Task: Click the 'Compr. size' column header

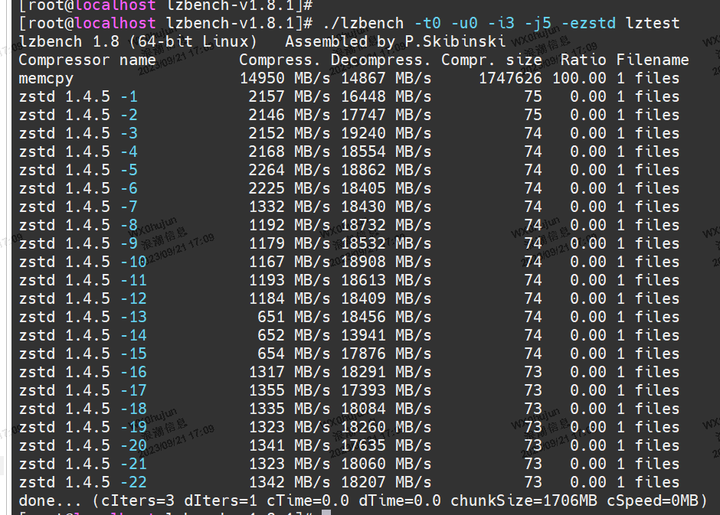Action: click(491, 60)
